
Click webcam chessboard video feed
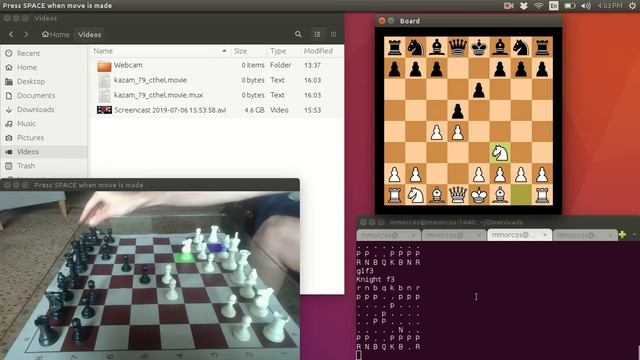coord(150,276)
